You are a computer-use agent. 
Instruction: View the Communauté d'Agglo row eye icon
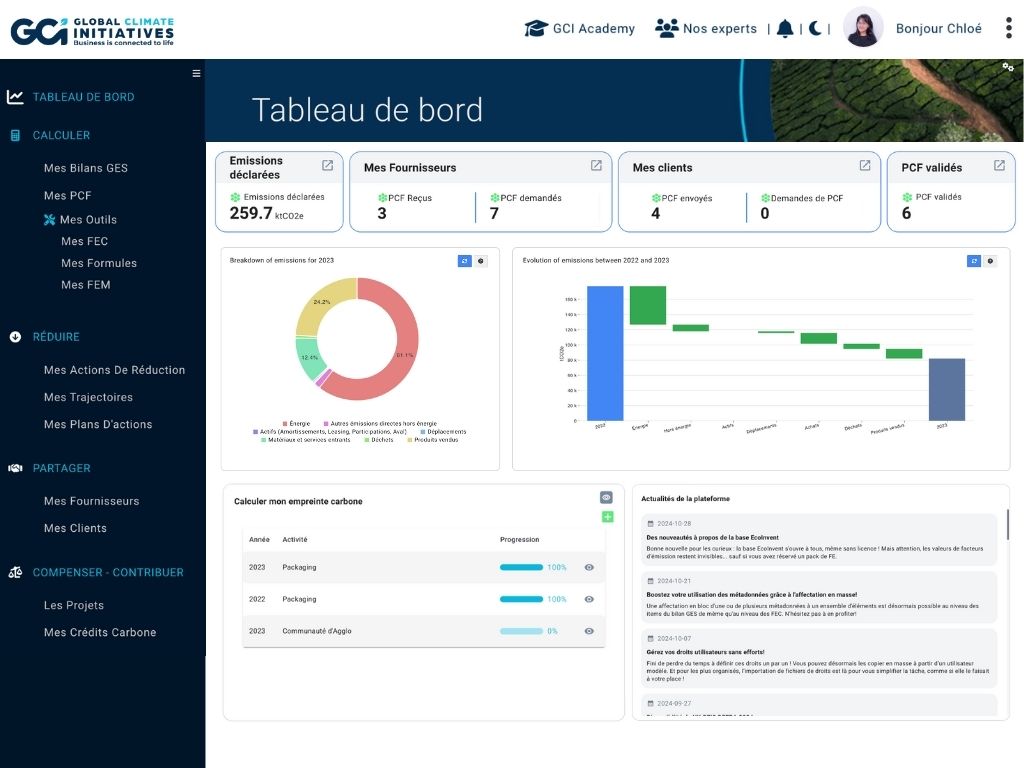[x=589, y=631]
